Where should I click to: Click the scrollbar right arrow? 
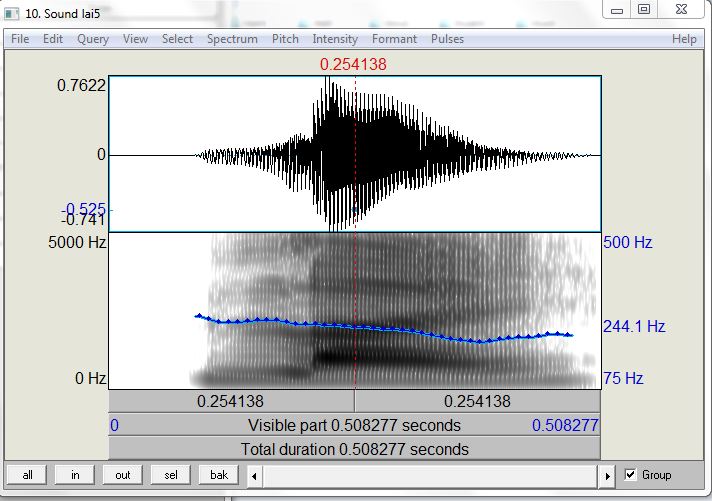(608, 476)
